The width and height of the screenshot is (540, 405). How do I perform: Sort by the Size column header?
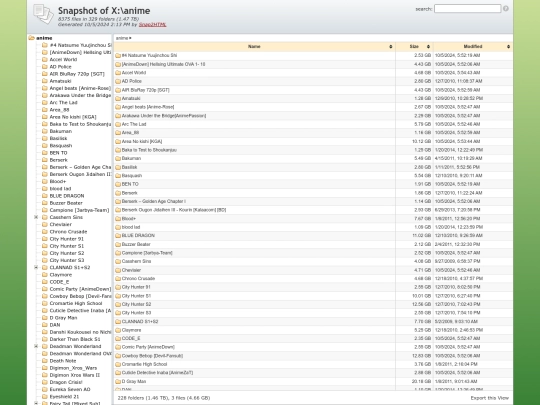[x=414, y=46]
